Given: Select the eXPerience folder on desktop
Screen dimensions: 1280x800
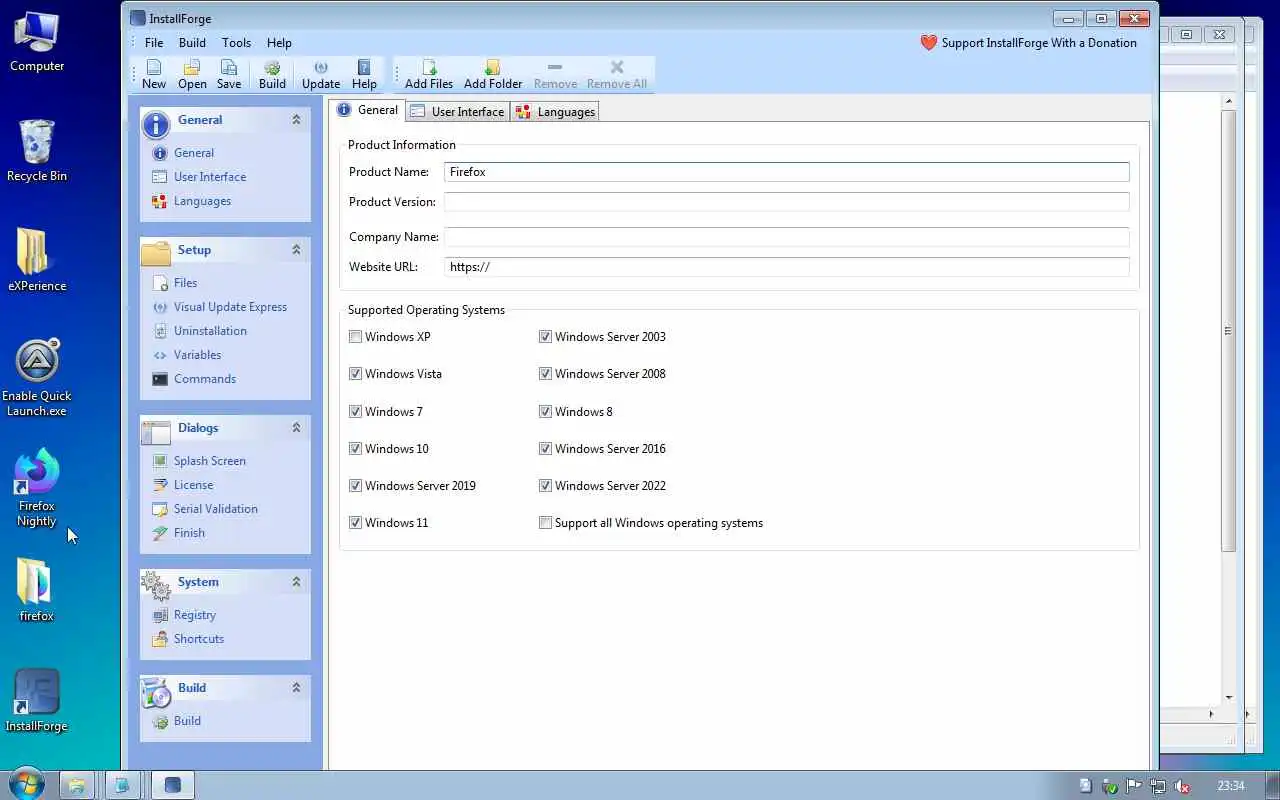Looking at the screenshot, I should (x=37, y=260).
